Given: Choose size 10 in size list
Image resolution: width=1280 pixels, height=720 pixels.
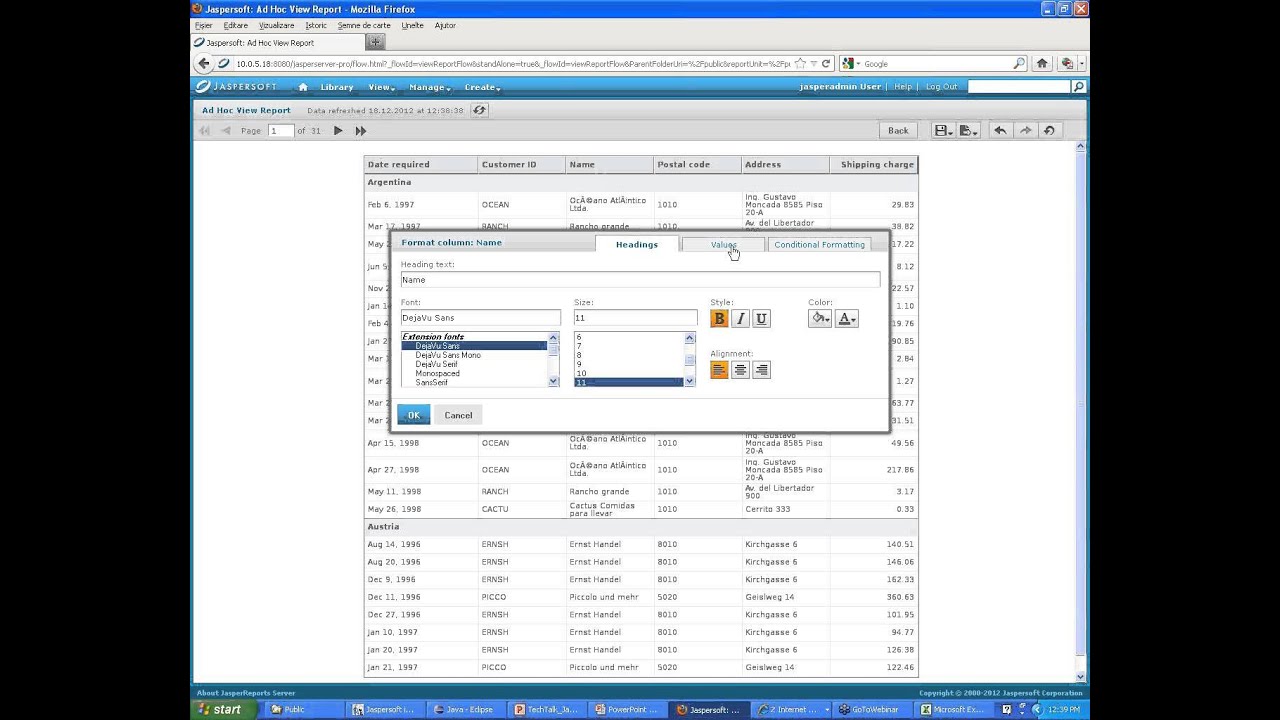Looking at the screenshot, I should point(581,373).
